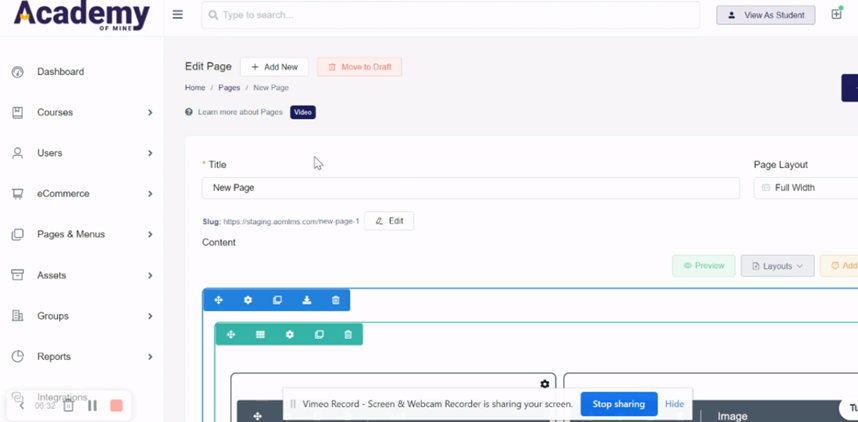This screenshot has height=422, width=858.
Task: Click the Stop sharing button
Action: tap(619, 404)
